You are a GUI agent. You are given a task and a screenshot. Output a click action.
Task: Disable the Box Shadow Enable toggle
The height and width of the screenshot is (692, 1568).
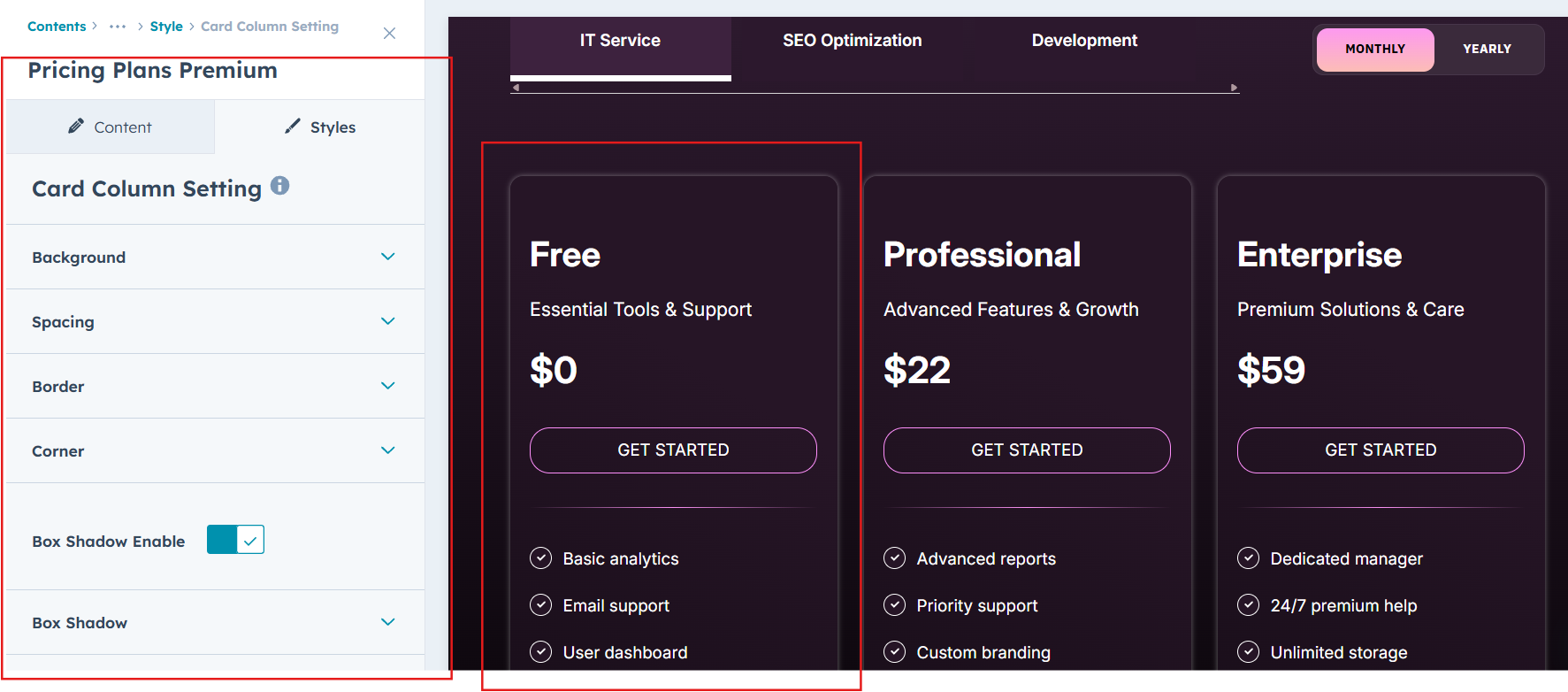(x=235, y=540)
